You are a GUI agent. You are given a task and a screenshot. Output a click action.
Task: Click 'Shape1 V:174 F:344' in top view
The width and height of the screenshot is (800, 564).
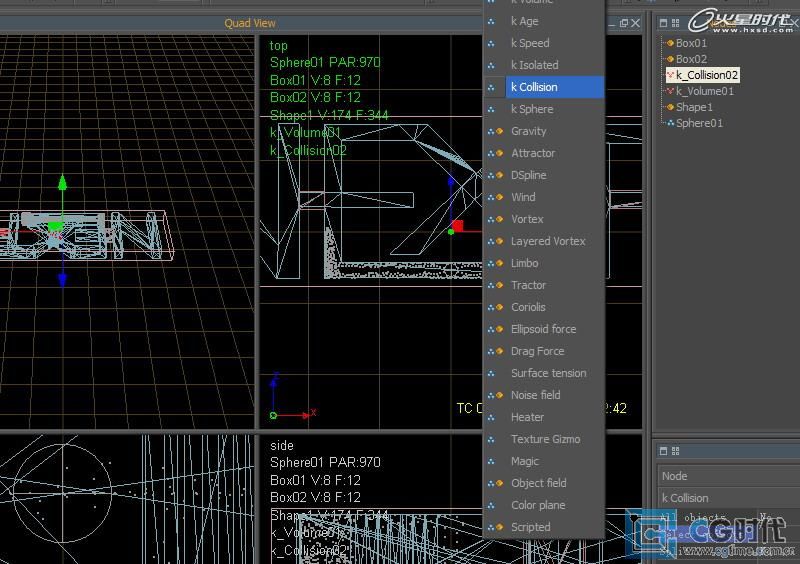[329, 115]
